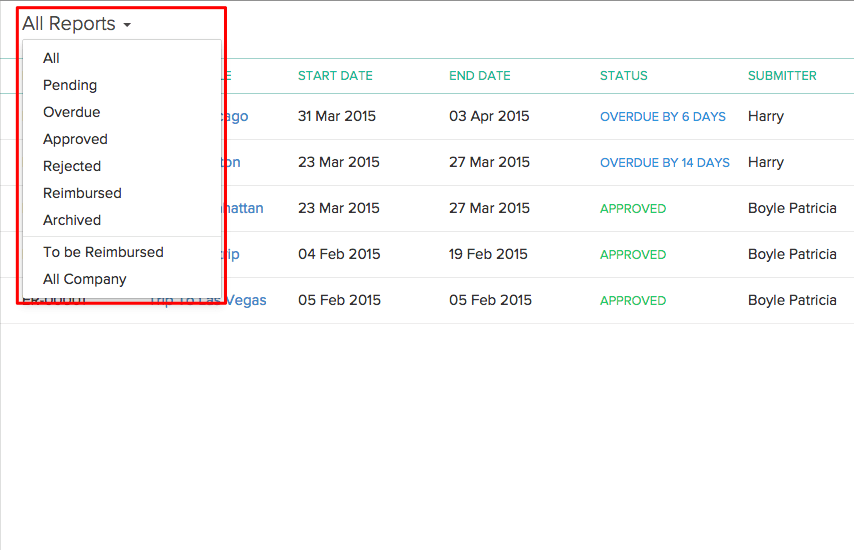Image resolution: width=854 pixels, height=550 pixels.
Task: Click the SUBMITTER column header
Action: pyautogui.click(x=782, y=76)
